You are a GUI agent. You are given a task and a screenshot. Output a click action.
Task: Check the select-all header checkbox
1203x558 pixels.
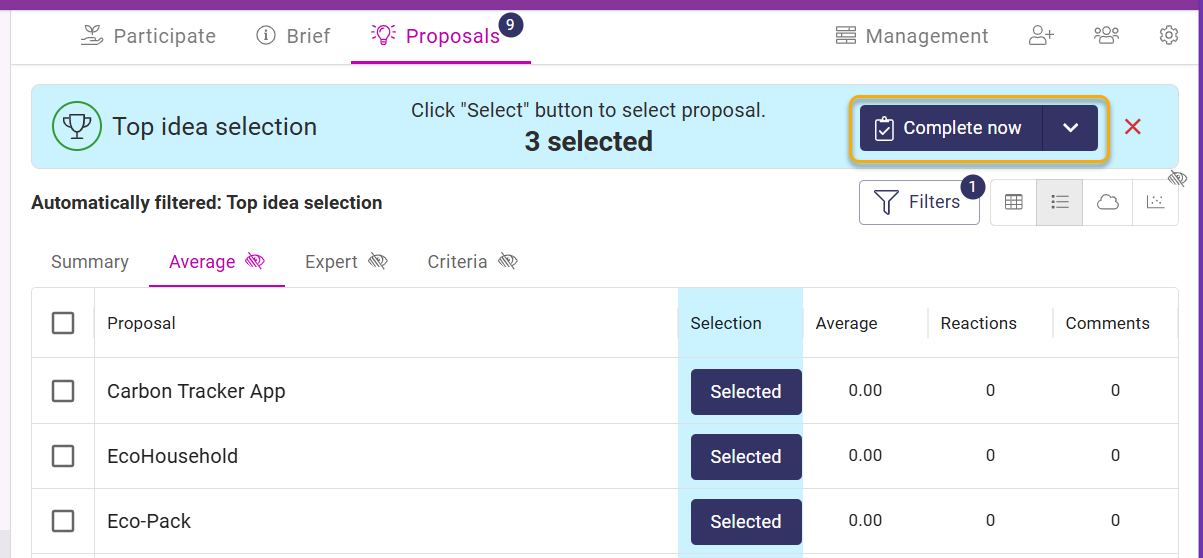(x=63, y=323)
